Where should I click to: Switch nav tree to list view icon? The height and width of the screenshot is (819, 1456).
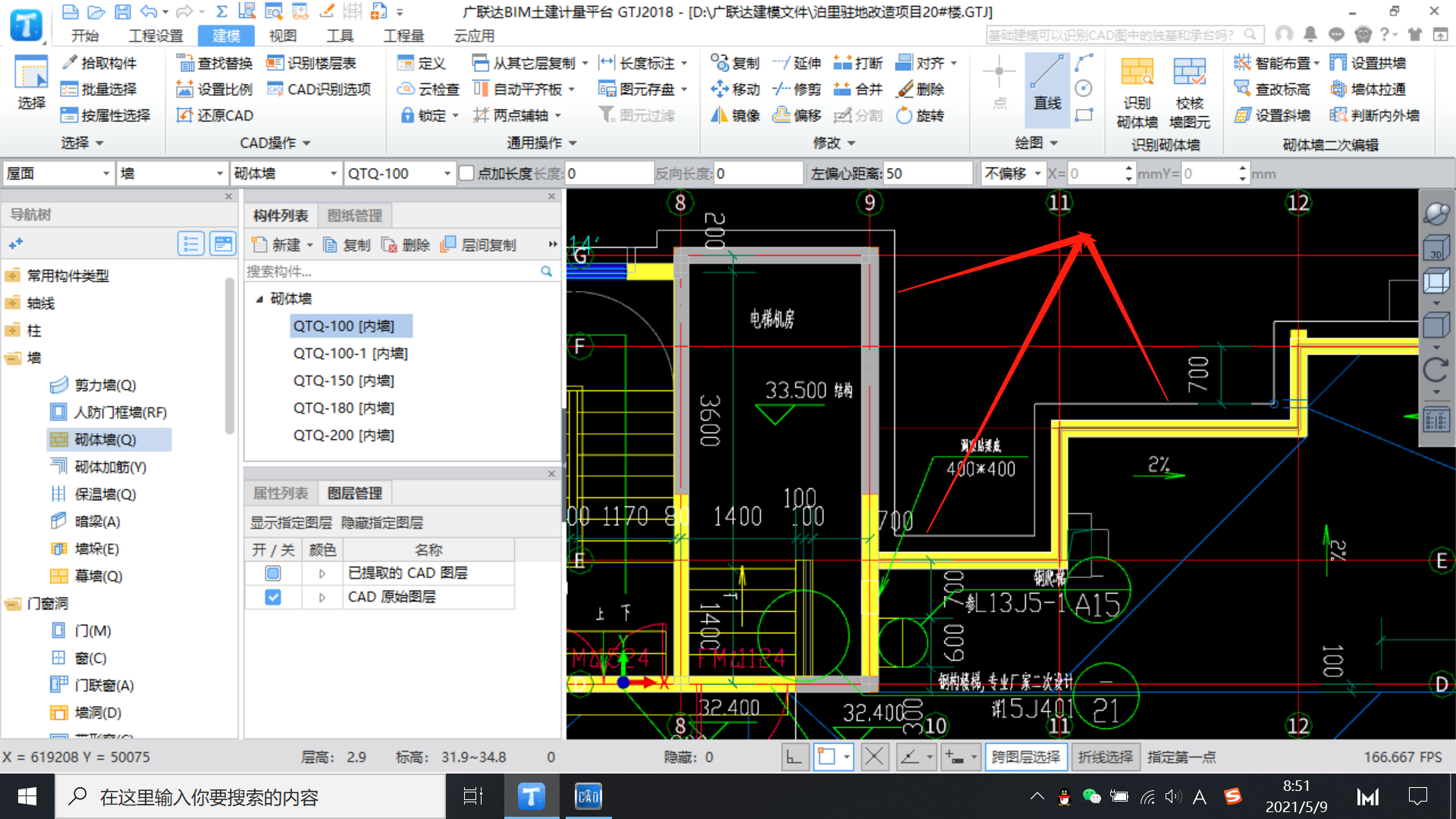point(190,244)
